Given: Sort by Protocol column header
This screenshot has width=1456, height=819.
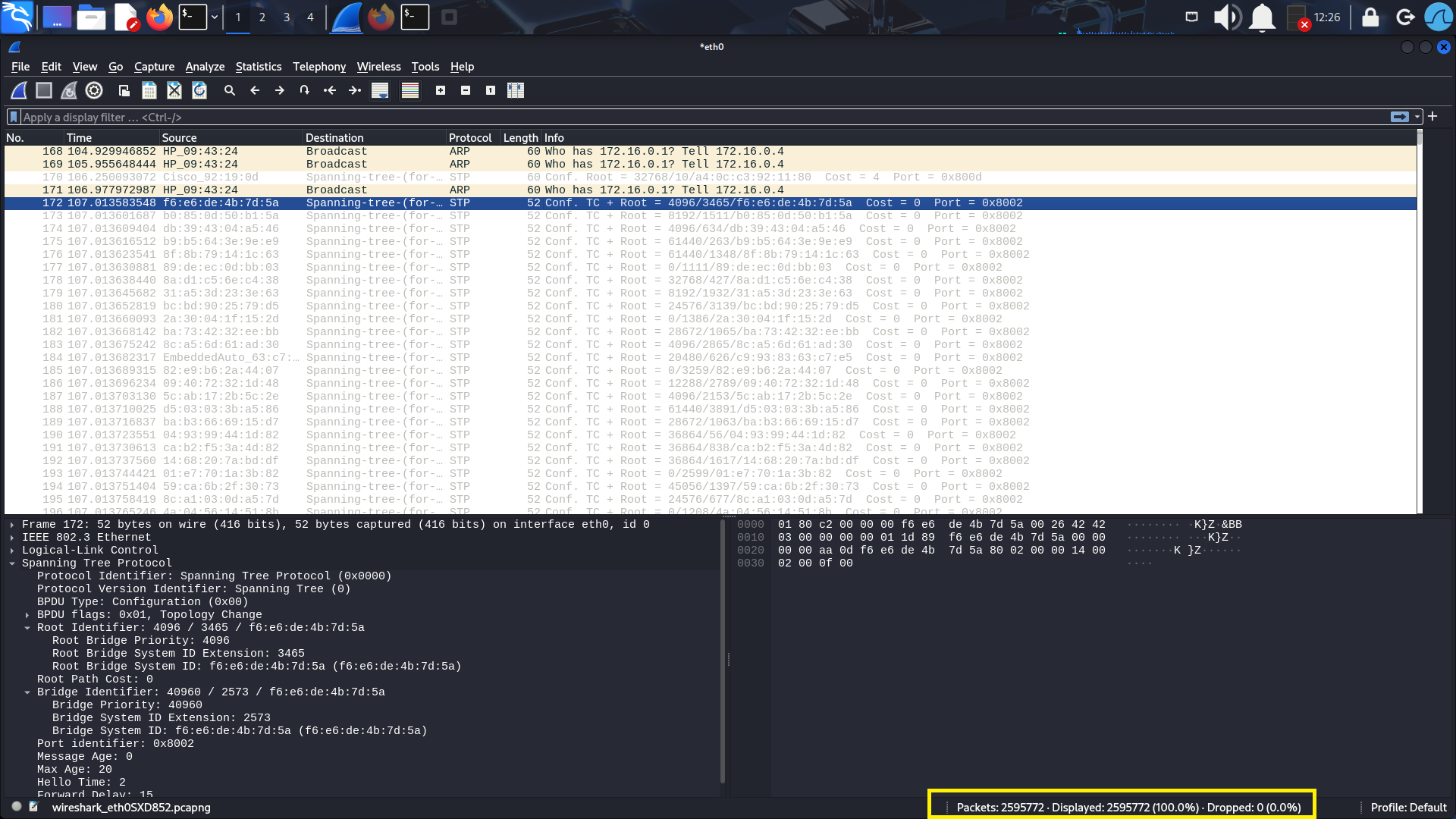Looking at the screenshot, I should pos(473,138).
